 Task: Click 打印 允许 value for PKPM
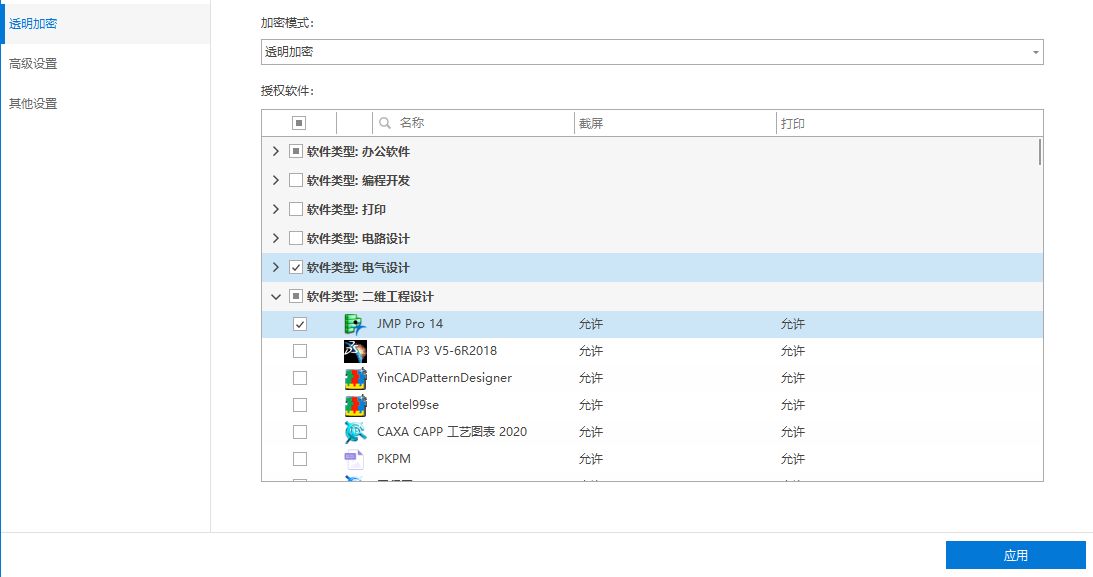coord(793,459)
